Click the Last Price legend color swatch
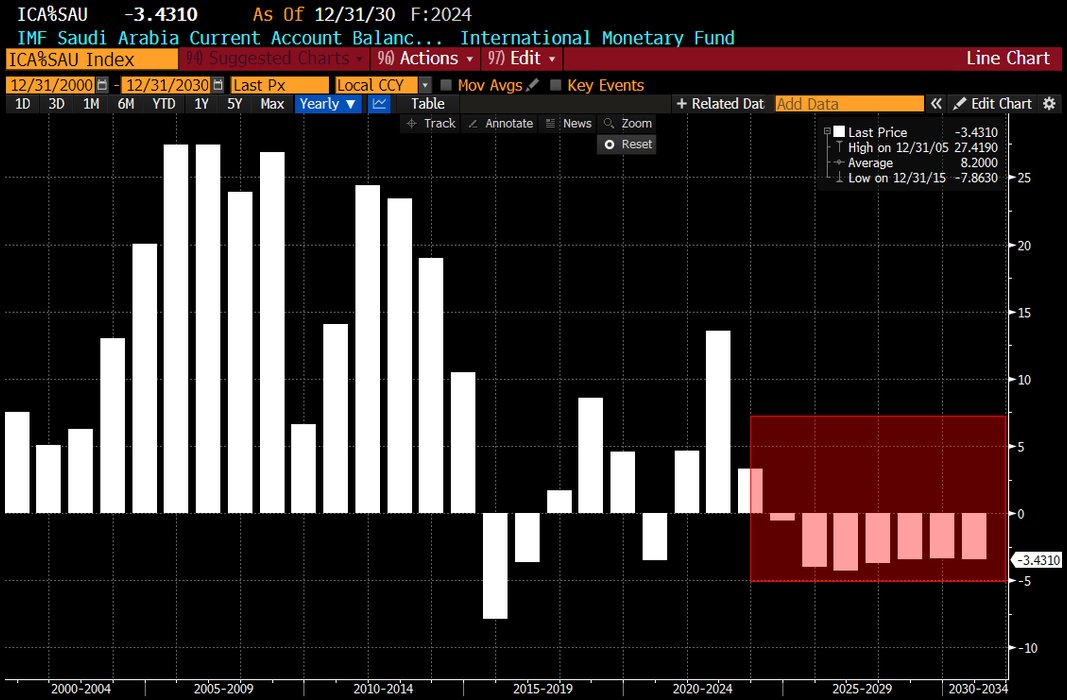The height and width of the screenshot is (700, 1067). [839, 132]
